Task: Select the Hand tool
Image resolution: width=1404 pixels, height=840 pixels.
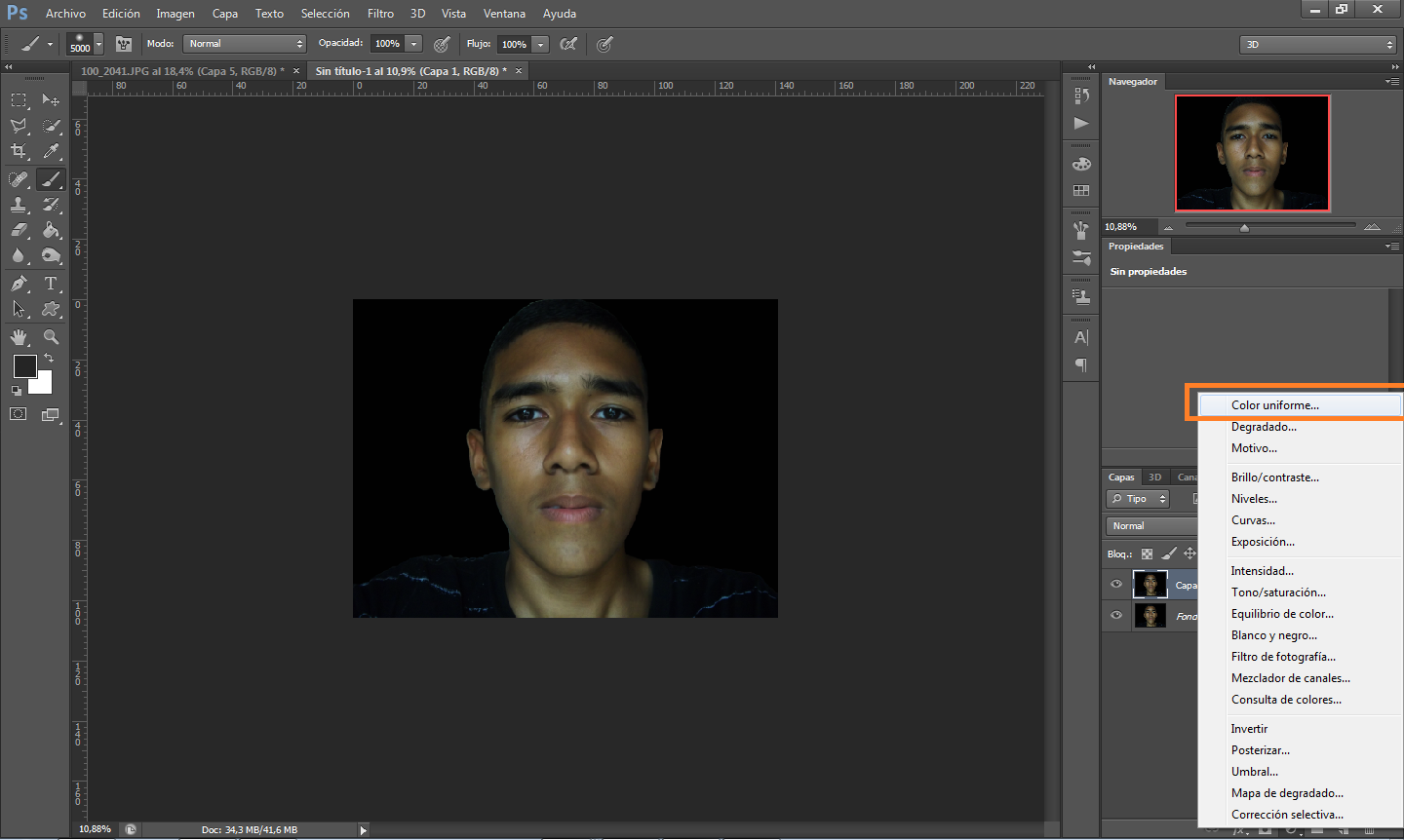Action: click(19, 337)
